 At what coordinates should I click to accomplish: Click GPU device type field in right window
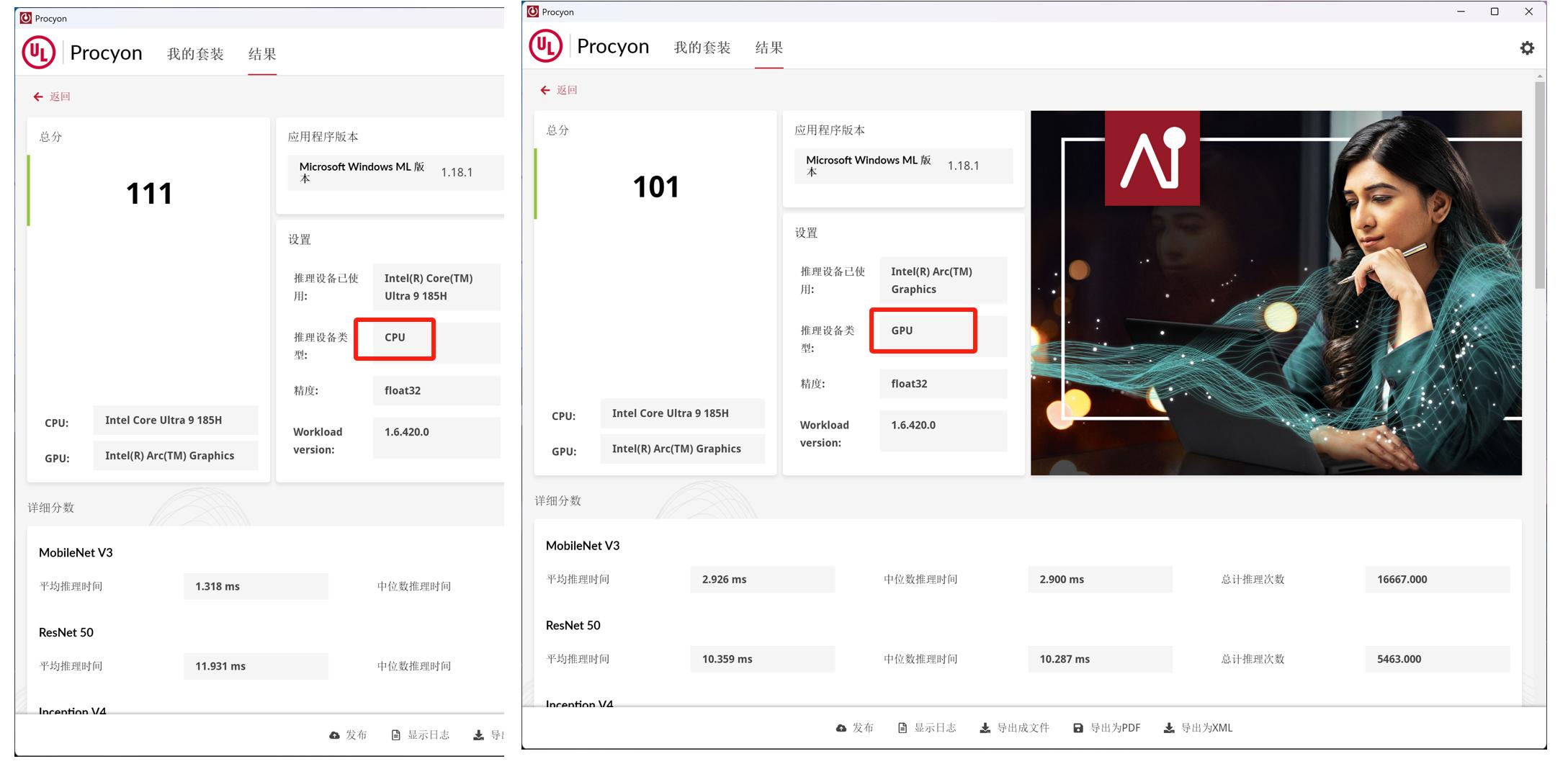(923, 331)
